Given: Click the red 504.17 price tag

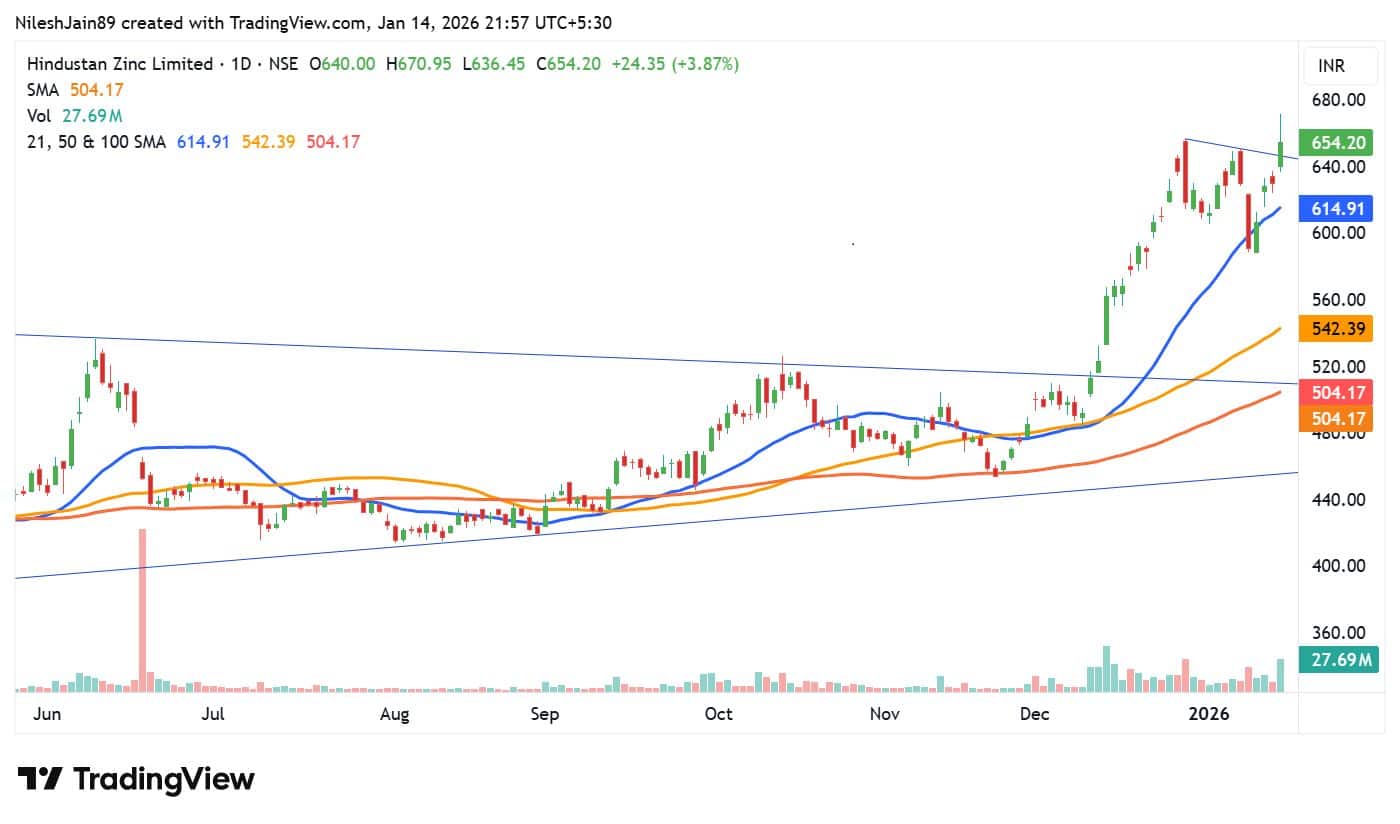Looking at the screenshot, I should pyautogui.click(x=1335, y=391).
